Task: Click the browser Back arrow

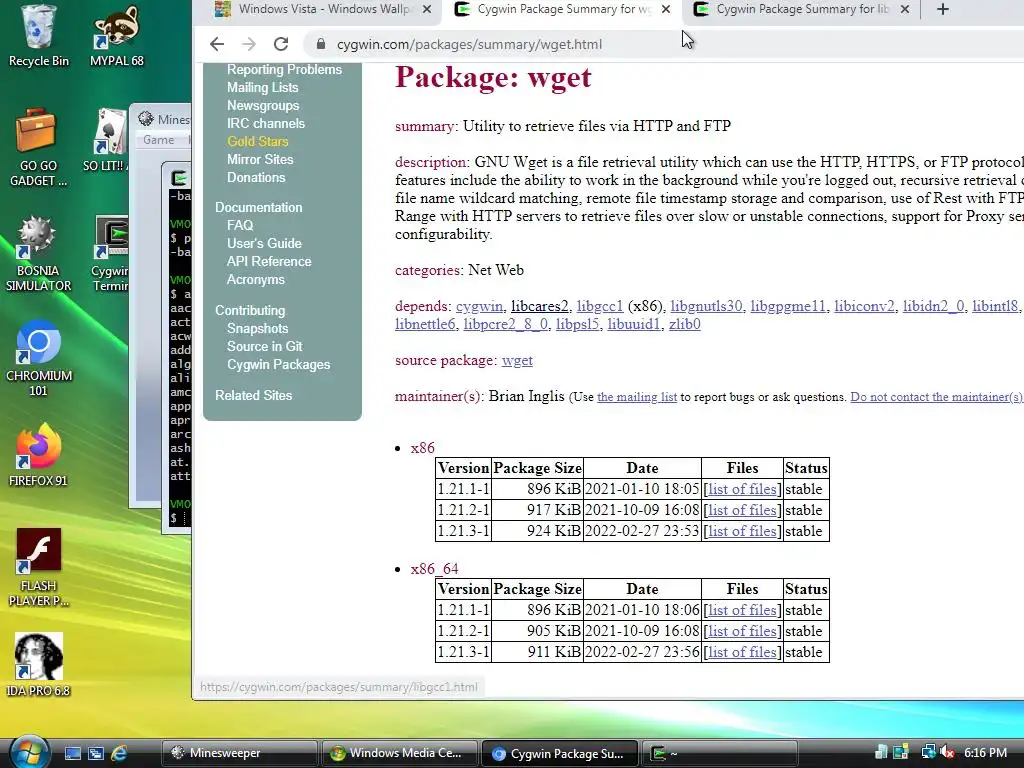Action: coord(217,44)
